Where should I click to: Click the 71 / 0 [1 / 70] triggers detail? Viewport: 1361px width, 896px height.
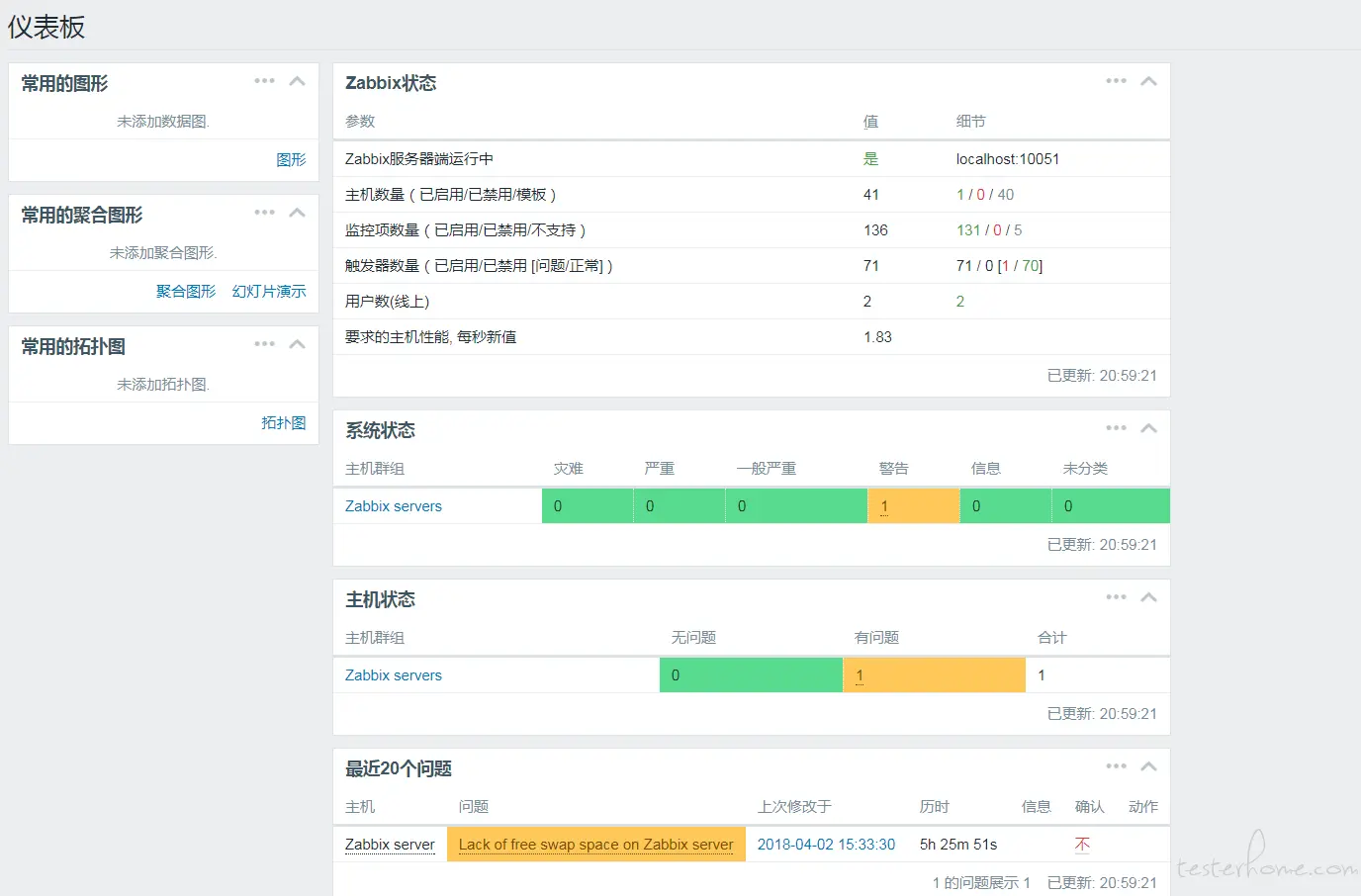tap(1000, 266)
